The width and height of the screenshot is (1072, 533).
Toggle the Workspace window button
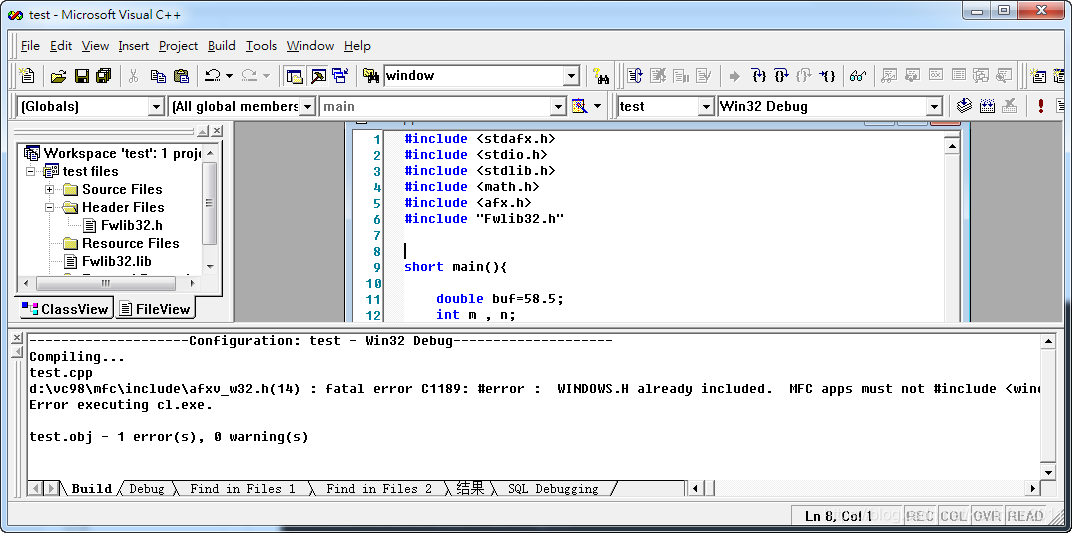pyautogui.click(x=295, y=76)
